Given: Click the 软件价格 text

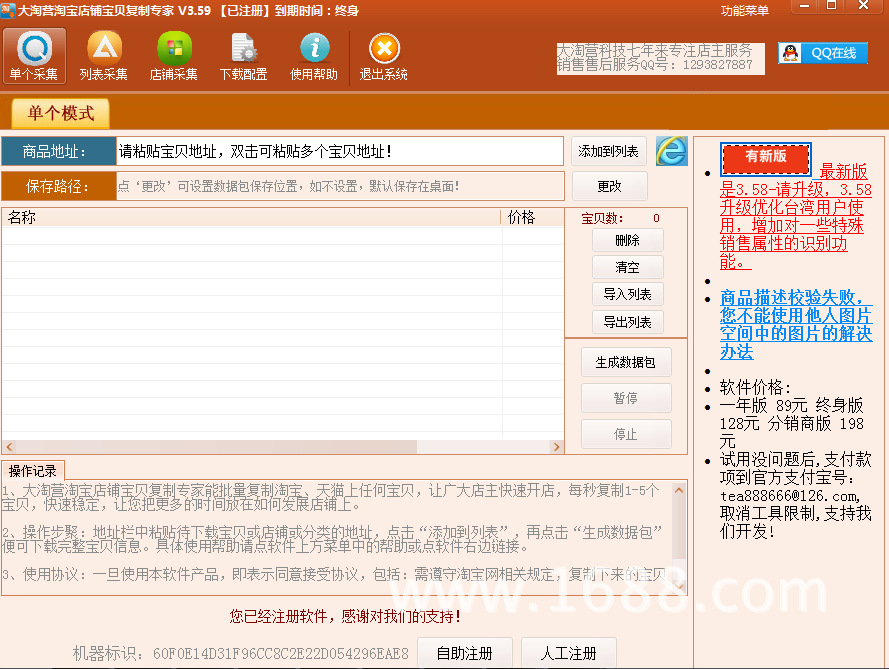Looking at the screenshot, I should 755,387.
